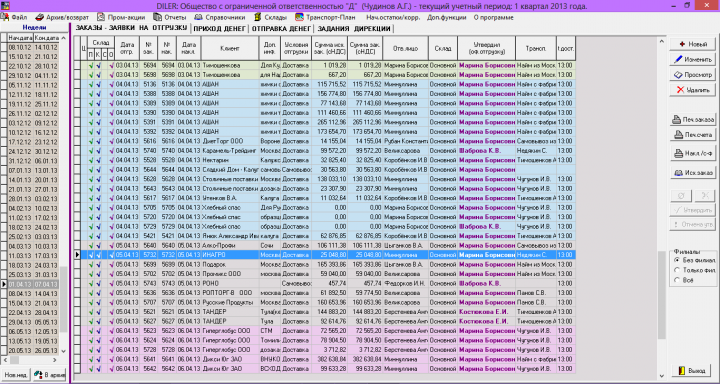Click client cell ДиетТорг ООО

[230, 141]
